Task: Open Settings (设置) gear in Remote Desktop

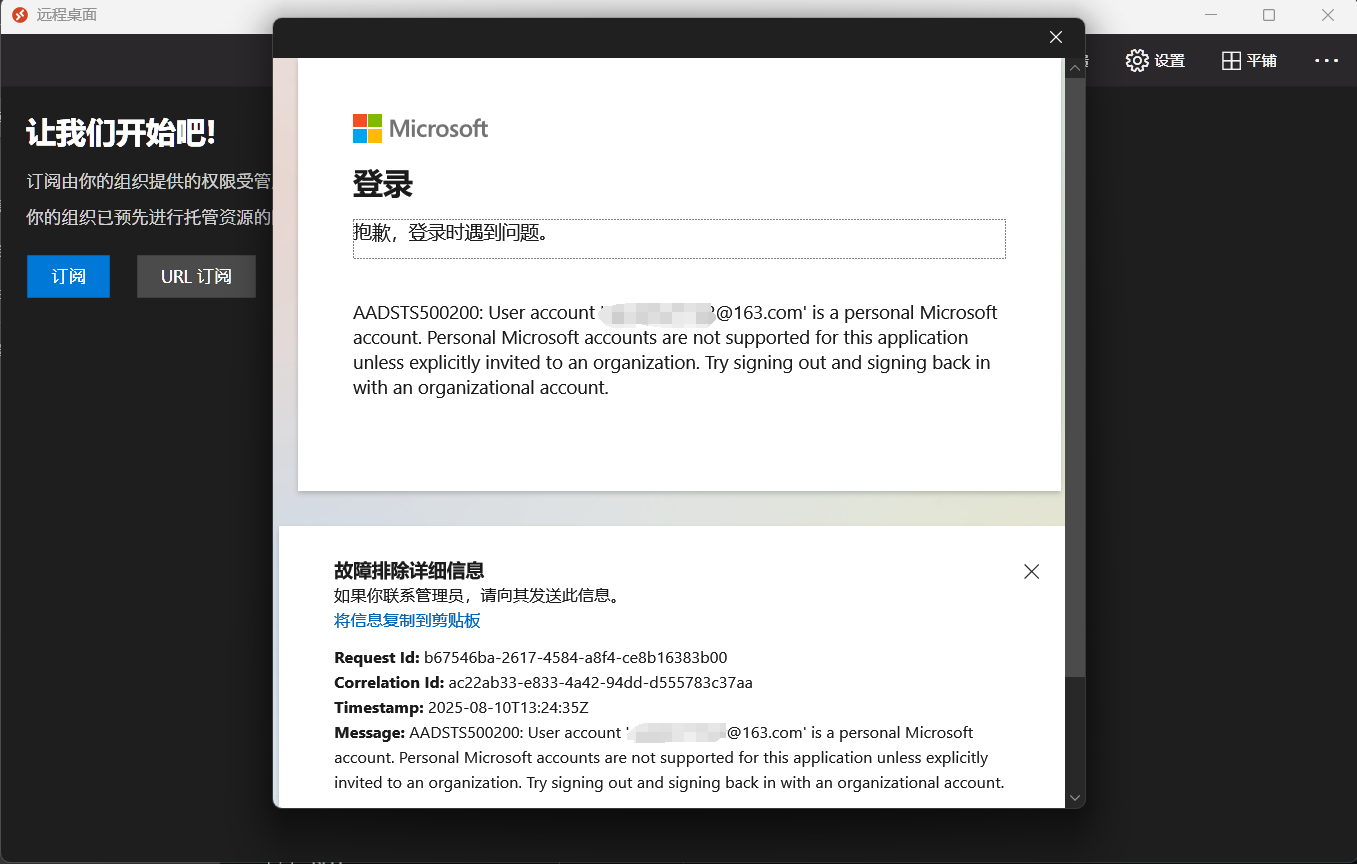Action: click(x=1155, y=60)
